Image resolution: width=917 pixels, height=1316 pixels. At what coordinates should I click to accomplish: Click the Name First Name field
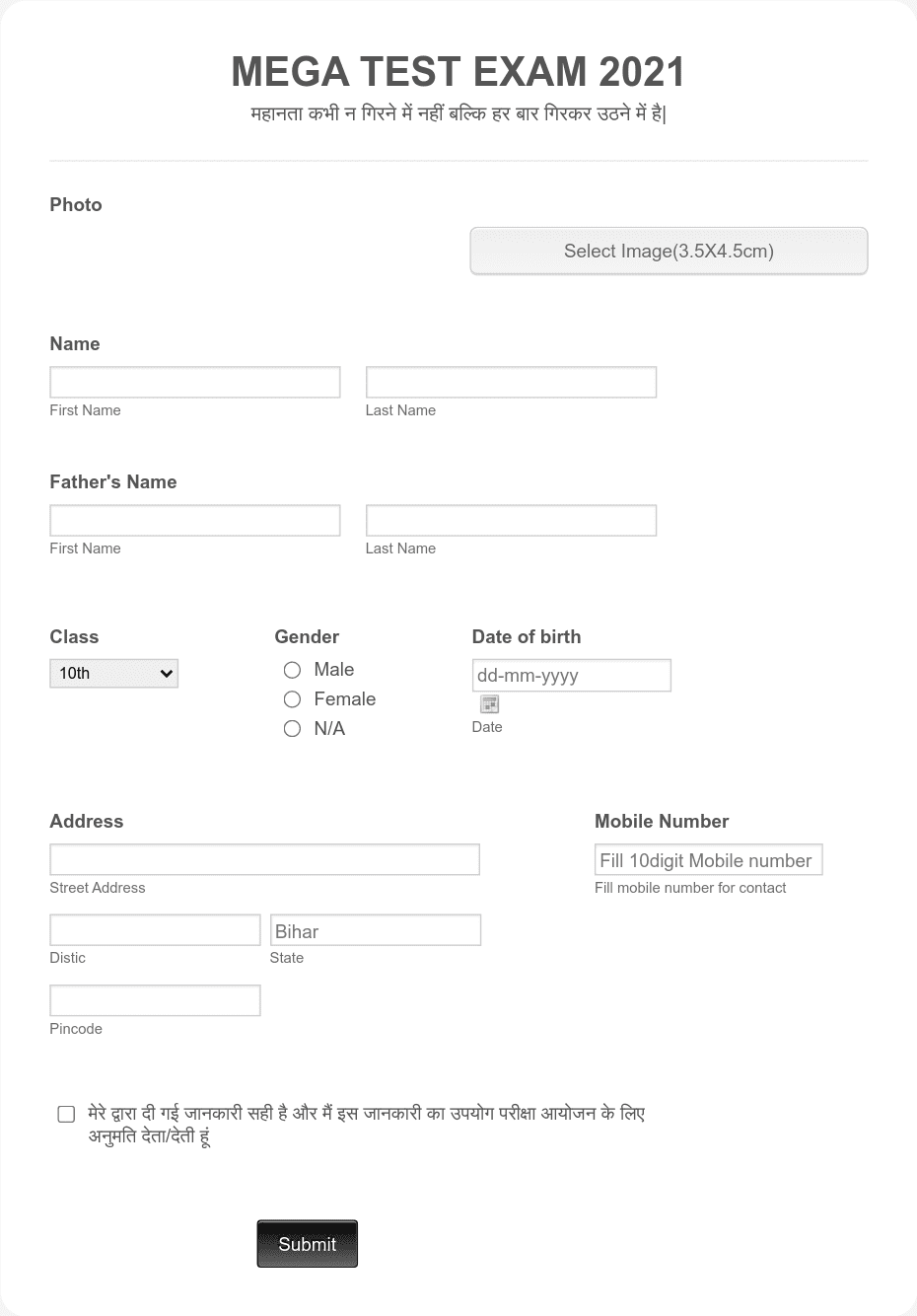coord(194,382)
